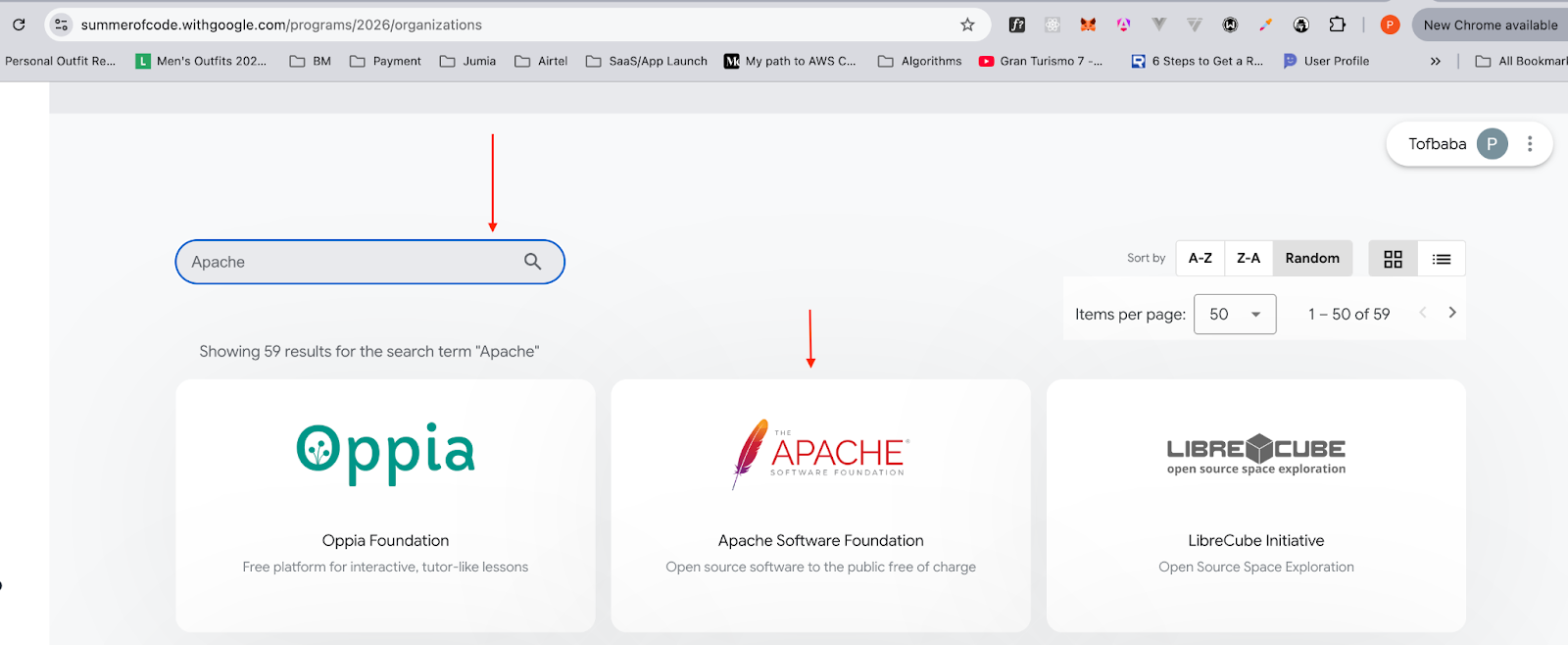This screenshot has height=645, width=1568.
Task: Open the Oppia Foundation card logo
Action: [x=386, y=452]
